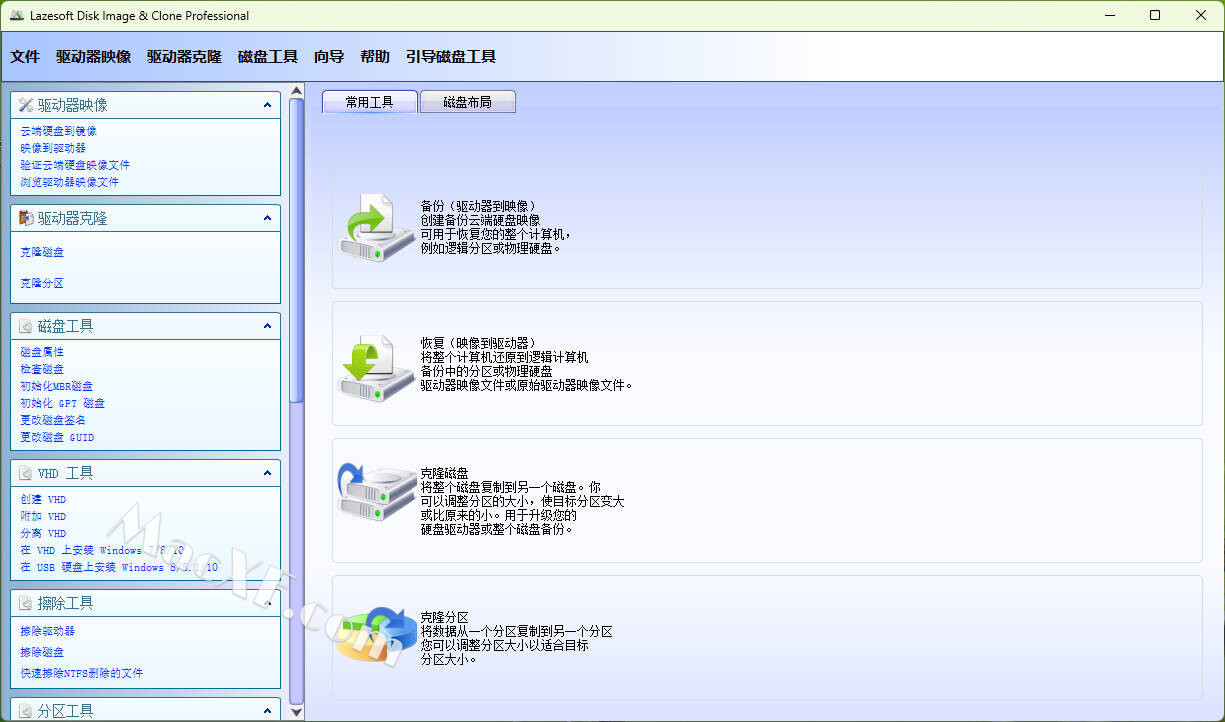
Task: Open the 引导磁盘工具 menu
Action: [x=451, y=57]
